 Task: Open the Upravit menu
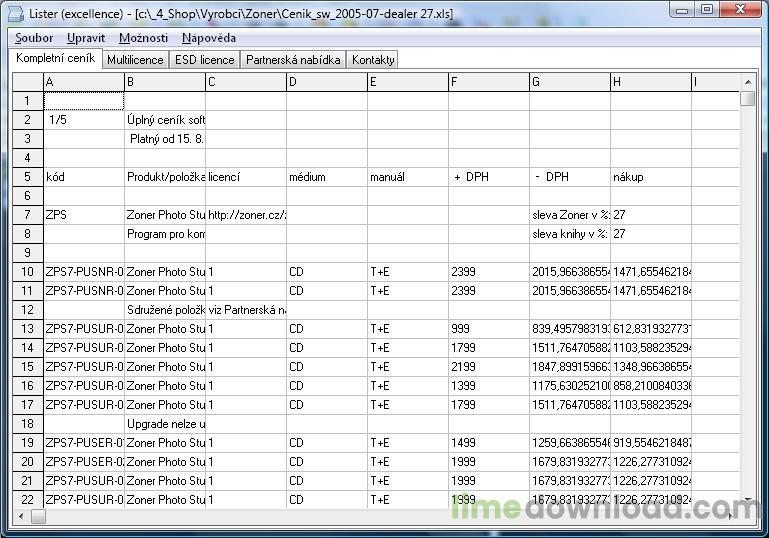tap(86, 38)
